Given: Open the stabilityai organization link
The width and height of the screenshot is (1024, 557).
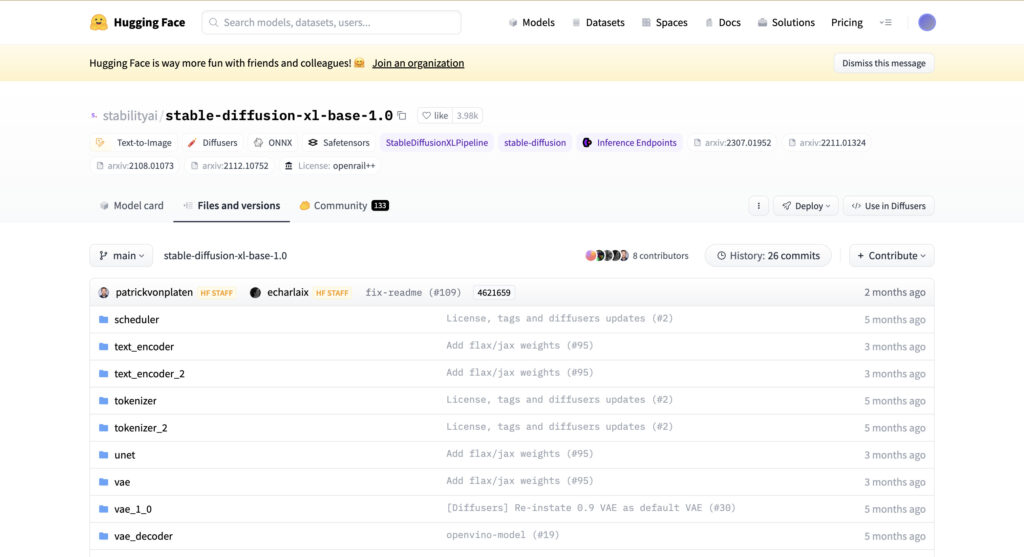Looking at the screenshot, I should [130, 116].
